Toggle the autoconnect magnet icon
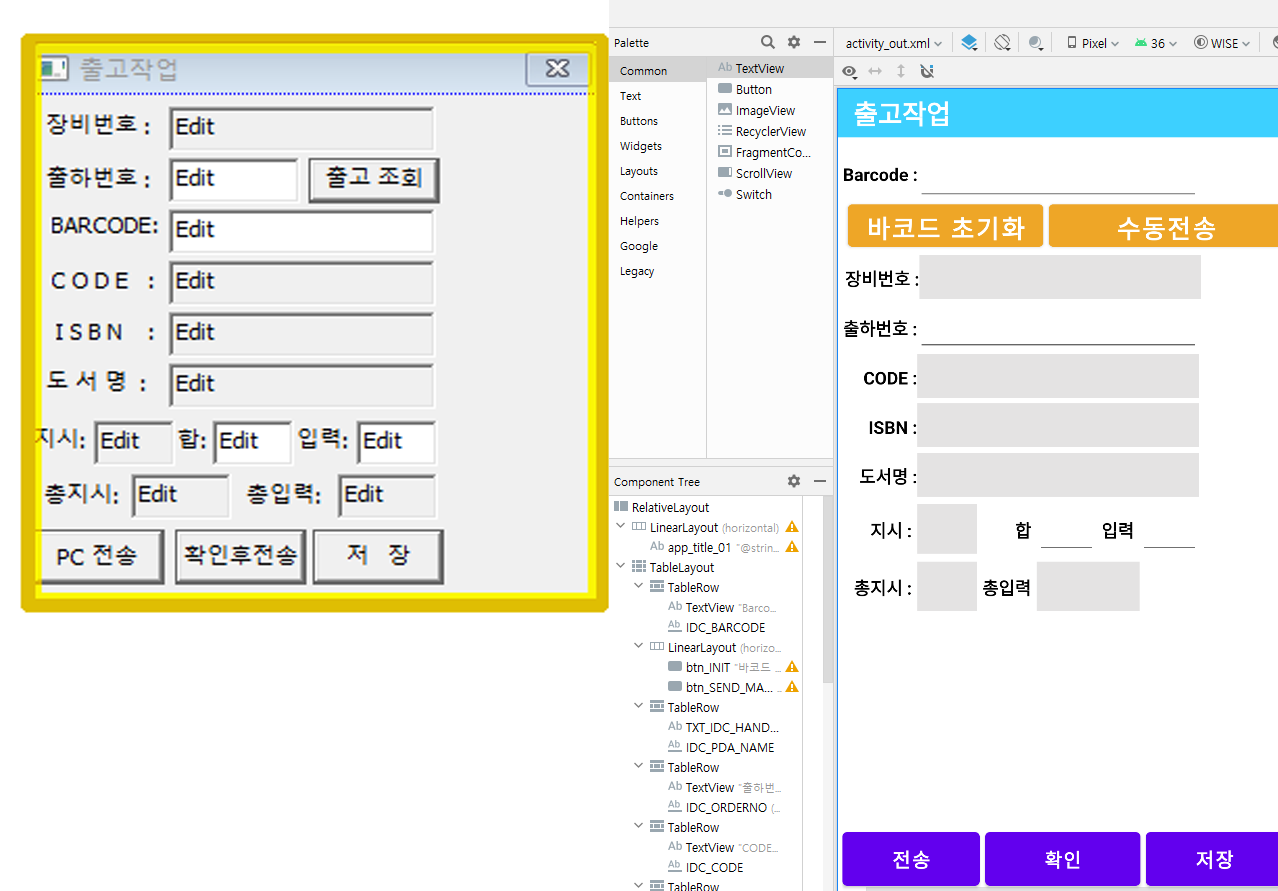 click(x=926, y=71)
